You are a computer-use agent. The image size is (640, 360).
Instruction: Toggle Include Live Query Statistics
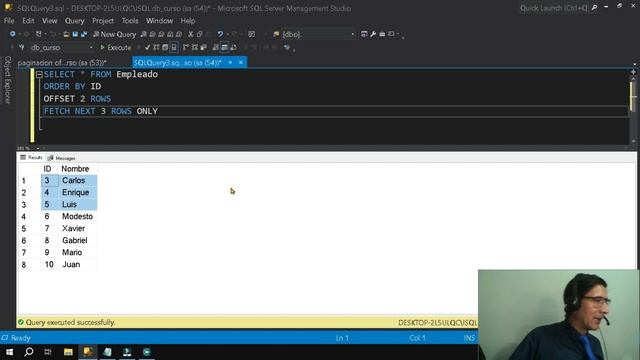tap(195, 48)
